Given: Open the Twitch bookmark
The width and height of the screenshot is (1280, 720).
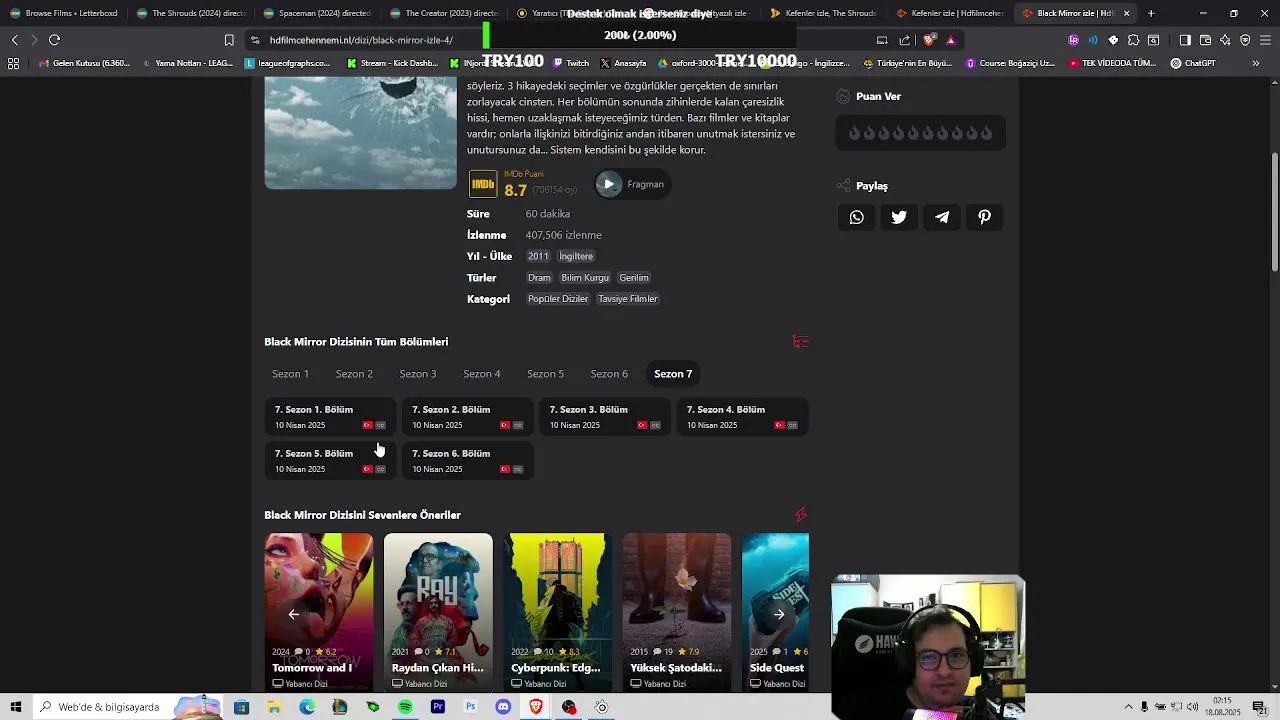Looking at the screenshot, I should coord(571,63).
